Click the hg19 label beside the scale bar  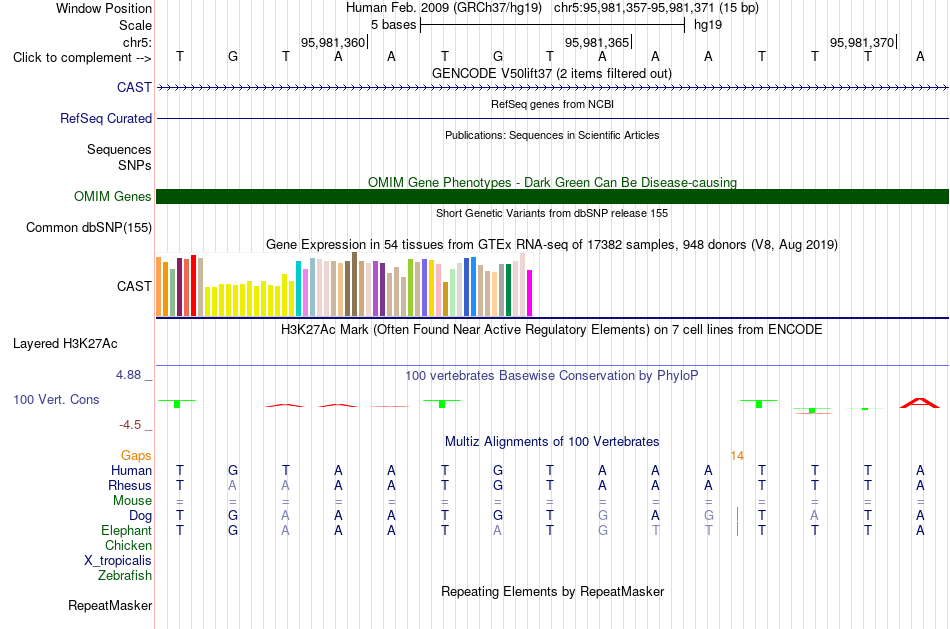pyautogui.click(x=708, y=25)
